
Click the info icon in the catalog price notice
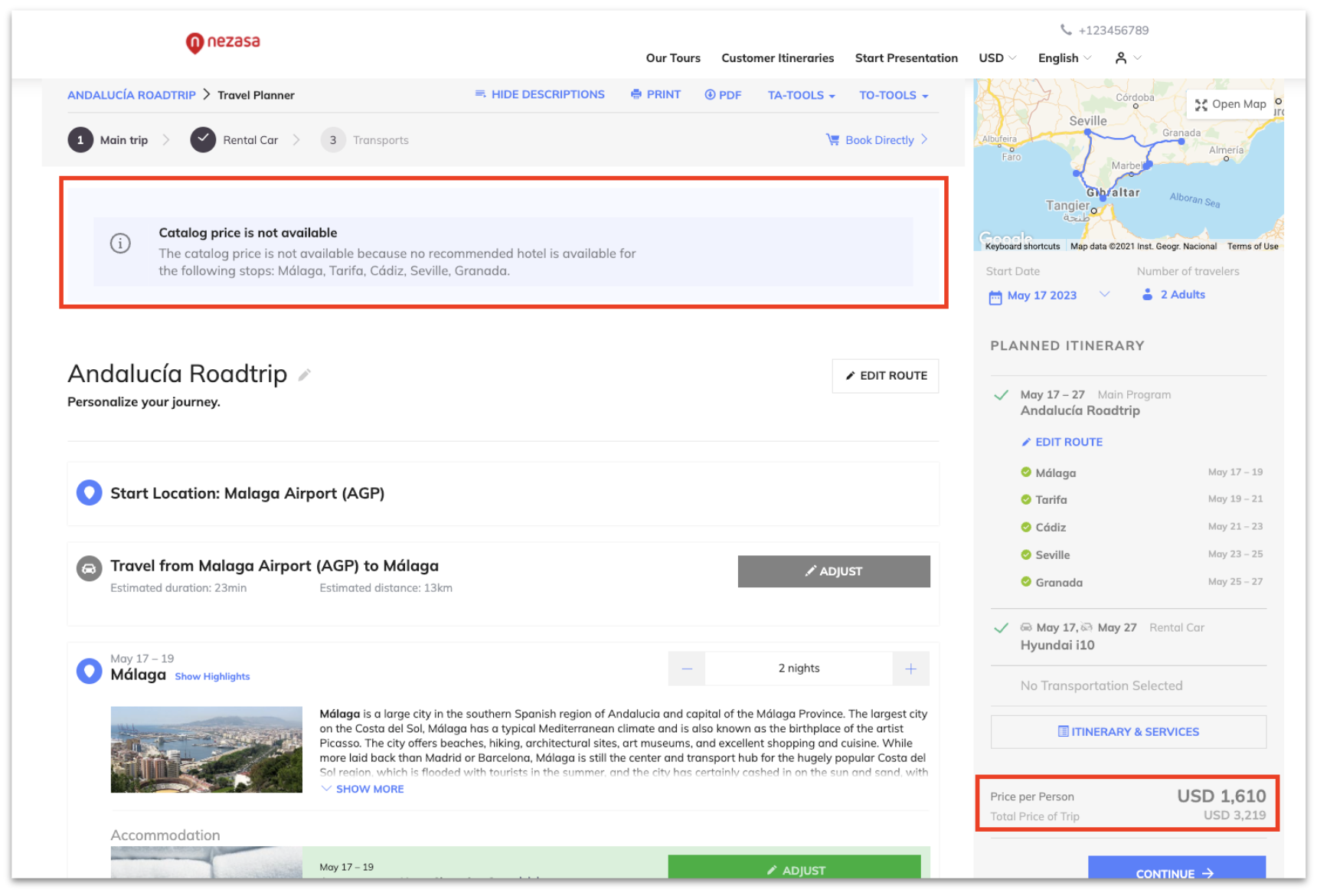click(x=120, y=244)
